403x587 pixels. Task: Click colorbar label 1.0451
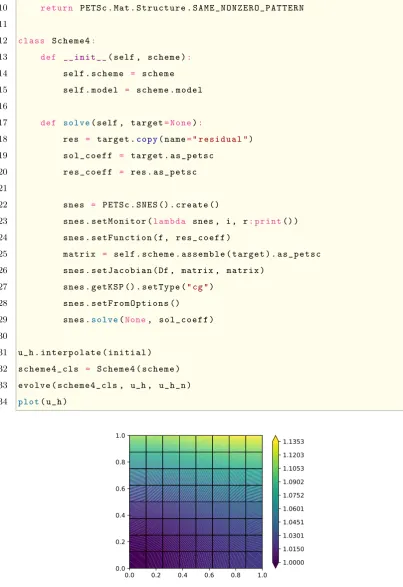(x=293, y=522)
